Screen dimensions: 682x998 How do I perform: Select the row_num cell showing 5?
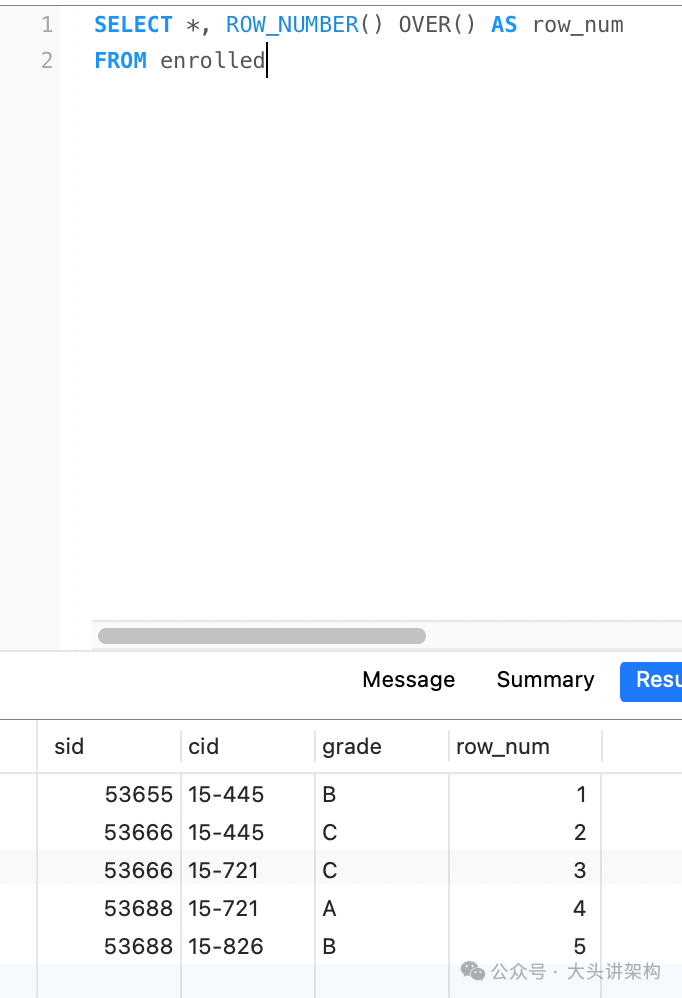tap(579, 946)
